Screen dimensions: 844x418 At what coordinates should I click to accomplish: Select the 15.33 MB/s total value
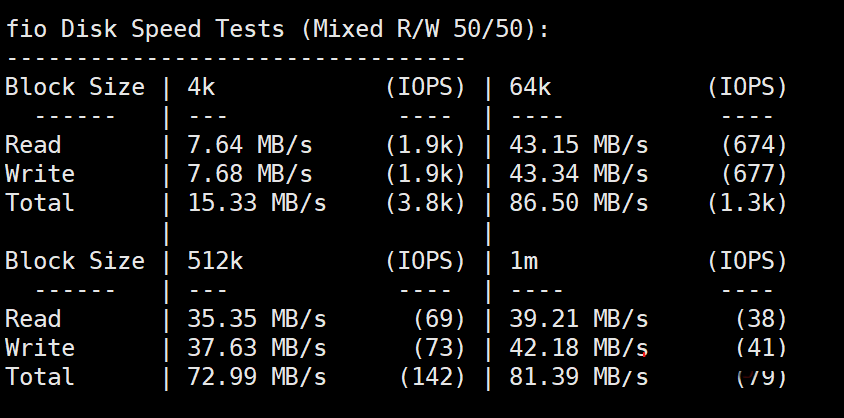(x=257, y=203)
